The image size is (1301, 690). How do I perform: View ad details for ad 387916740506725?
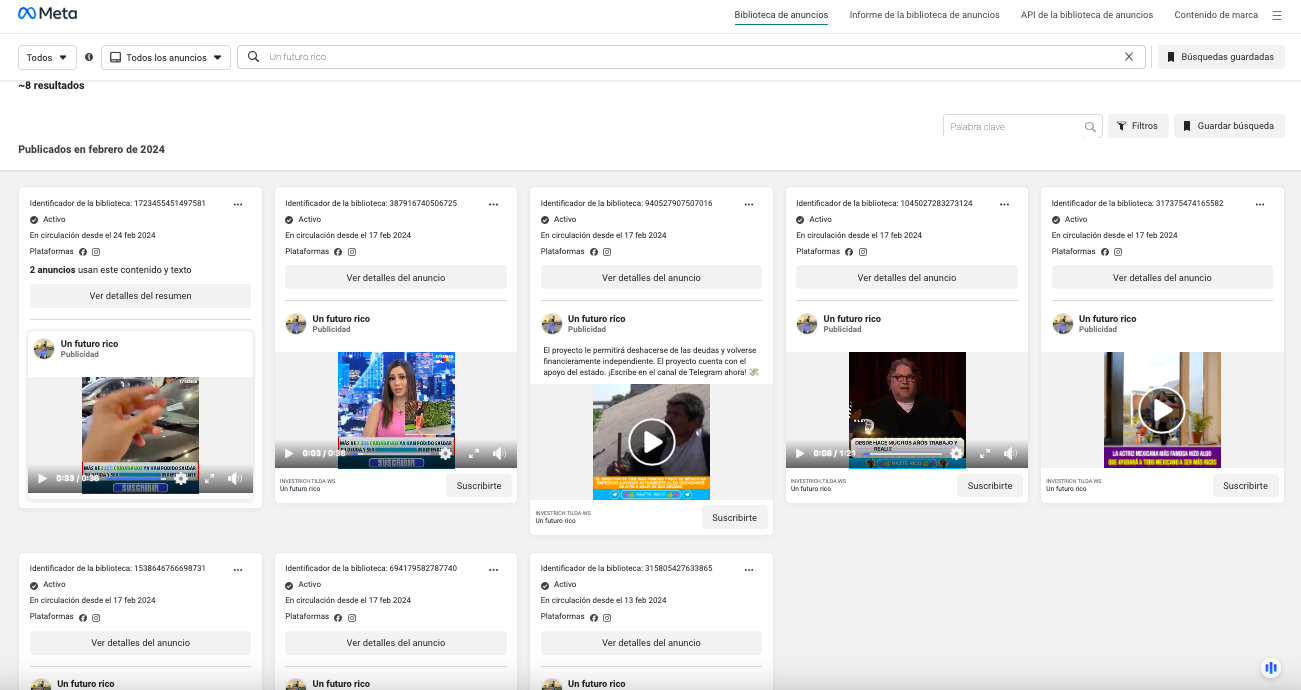(x=396, y=278)
